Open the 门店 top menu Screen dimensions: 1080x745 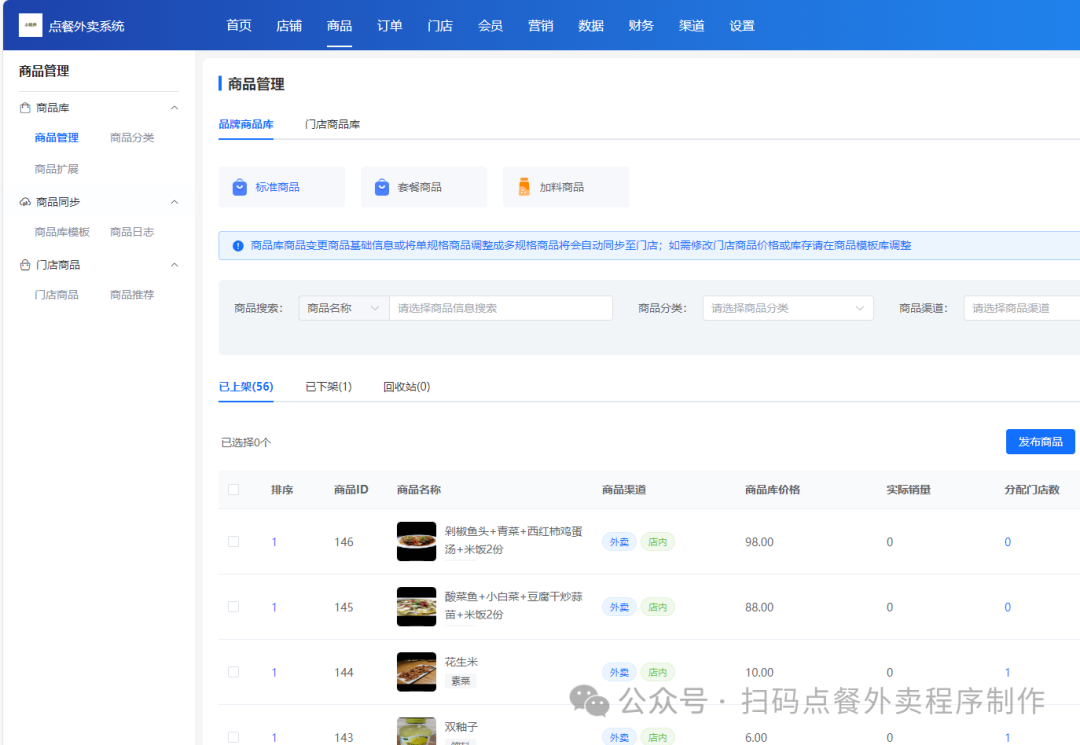[440, 25]
